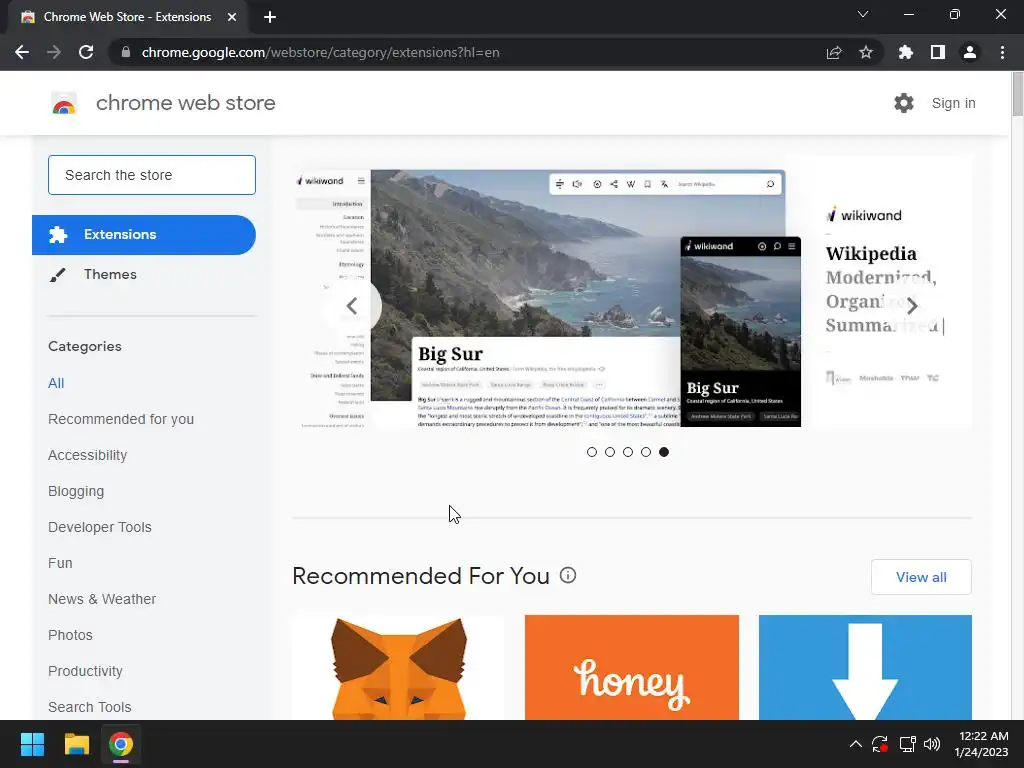Open the Recommended for you category
1024x768 pixels.
(x=121, y=419)
